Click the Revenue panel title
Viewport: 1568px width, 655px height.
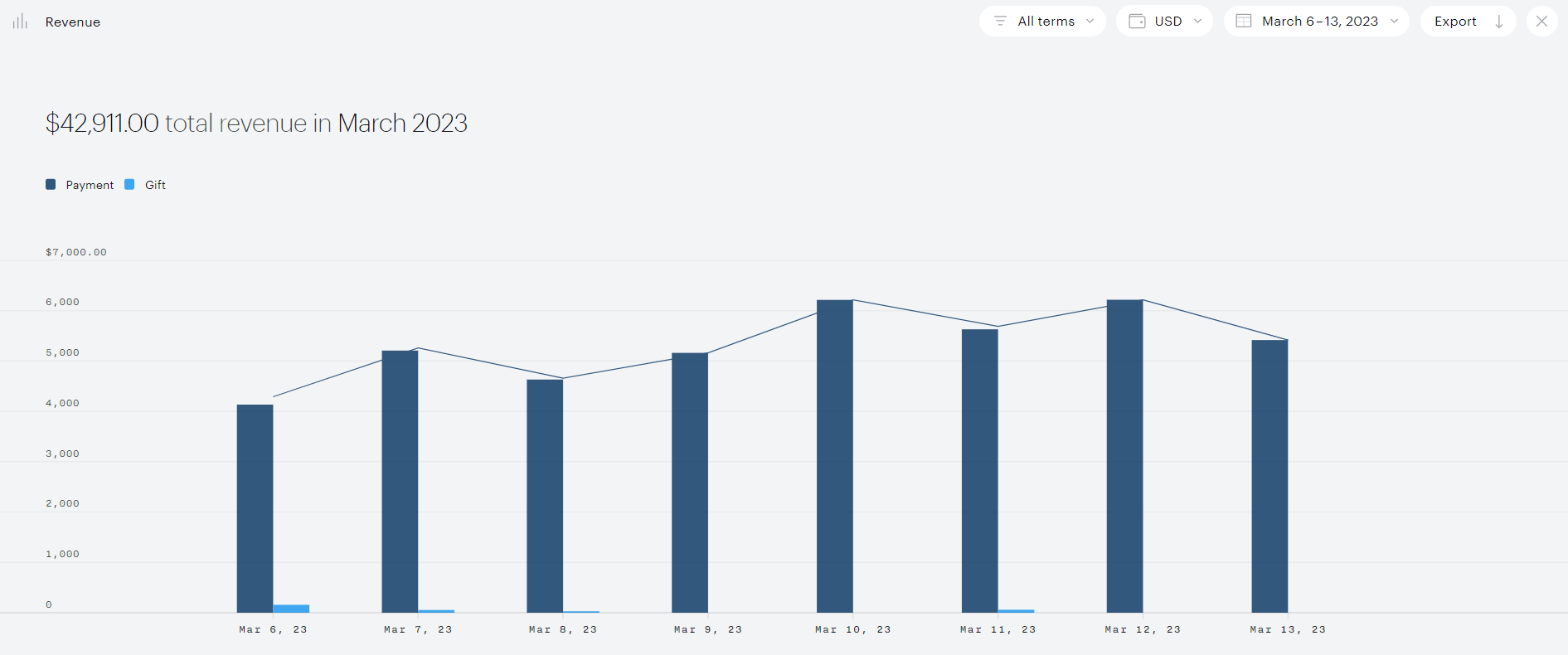[73, 22]
